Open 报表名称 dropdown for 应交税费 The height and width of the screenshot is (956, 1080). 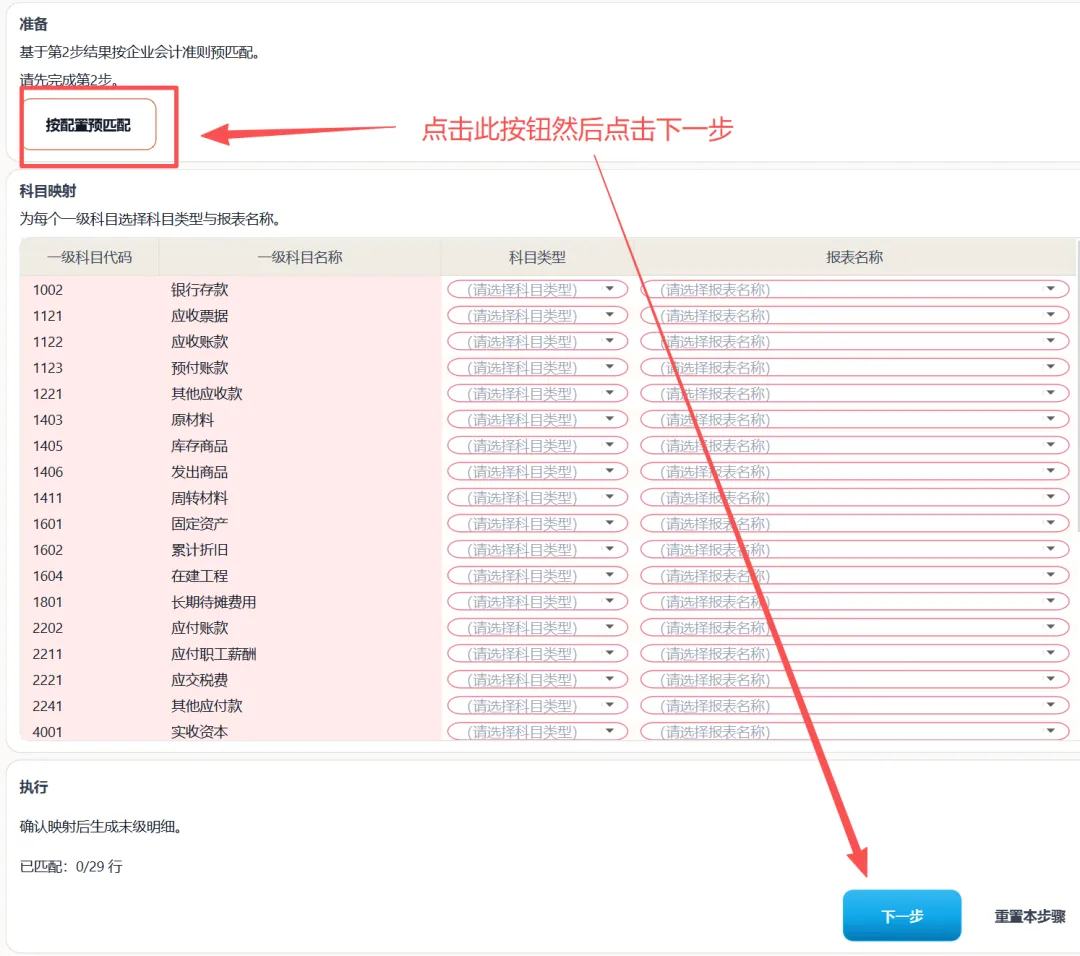point(854,680)
